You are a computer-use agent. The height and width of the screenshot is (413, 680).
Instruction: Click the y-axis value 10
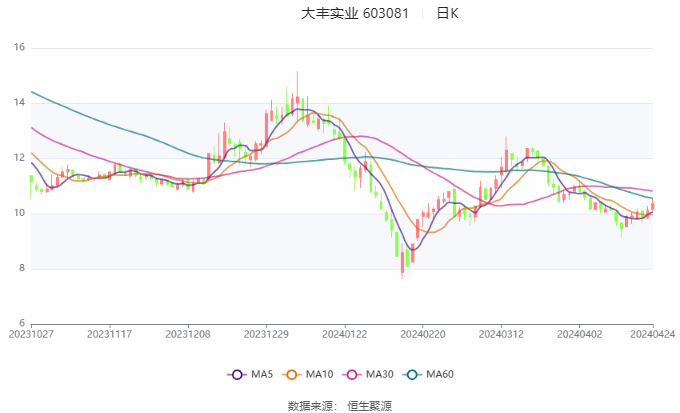(x=19, y=213)
